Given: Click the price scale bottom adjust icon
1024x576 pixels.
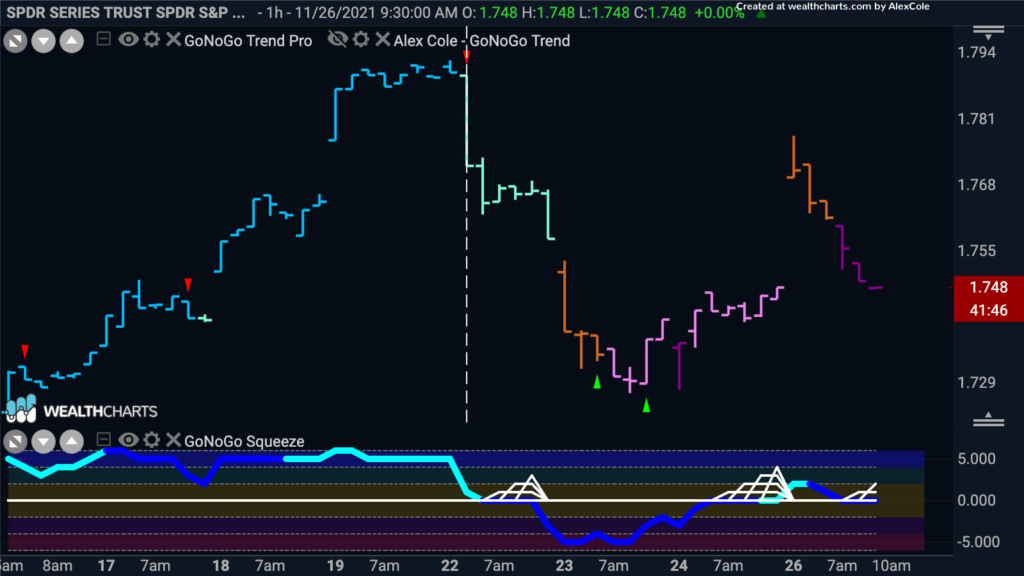Looking at the screenshot, I should pos(989,419).
